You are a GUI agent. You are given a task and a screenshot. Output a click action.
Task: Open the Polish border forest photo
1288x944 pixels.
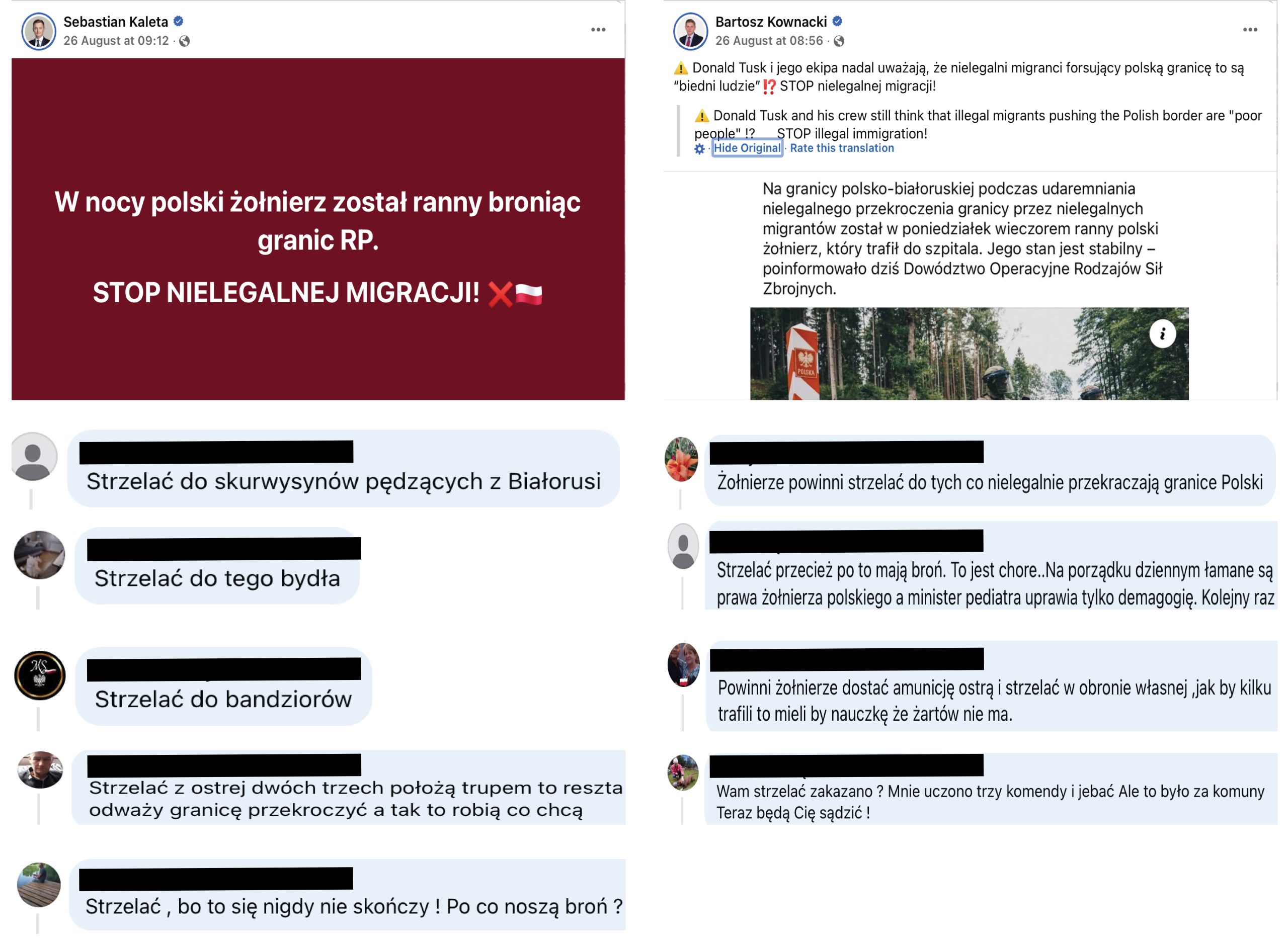click(x=969, y=354)
